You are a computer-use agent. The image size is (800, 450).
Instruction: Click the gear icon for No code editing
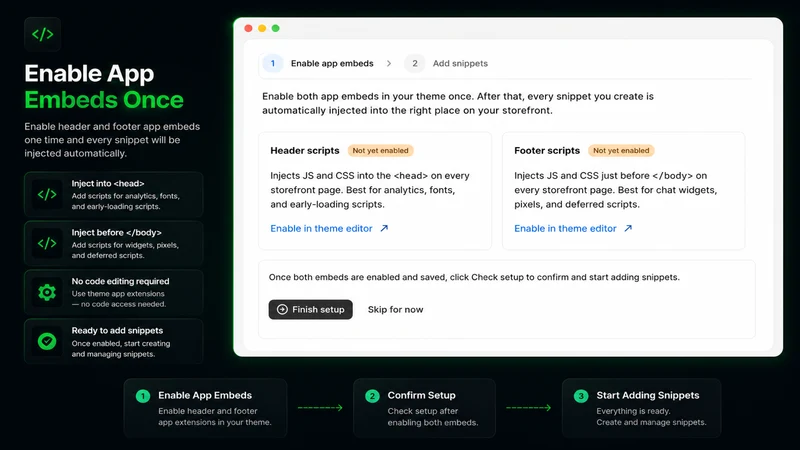[x=47, y=292]
